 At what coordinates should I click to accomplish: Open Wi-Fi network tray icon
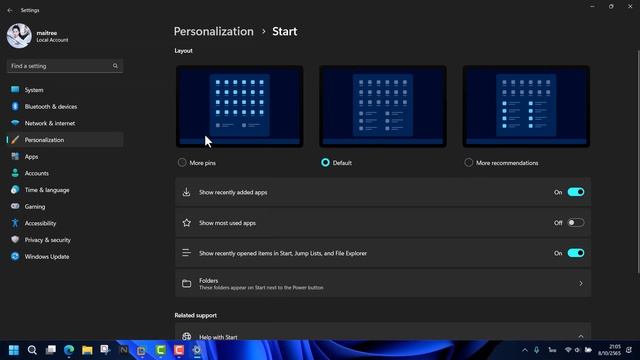(x=568, y=350)
